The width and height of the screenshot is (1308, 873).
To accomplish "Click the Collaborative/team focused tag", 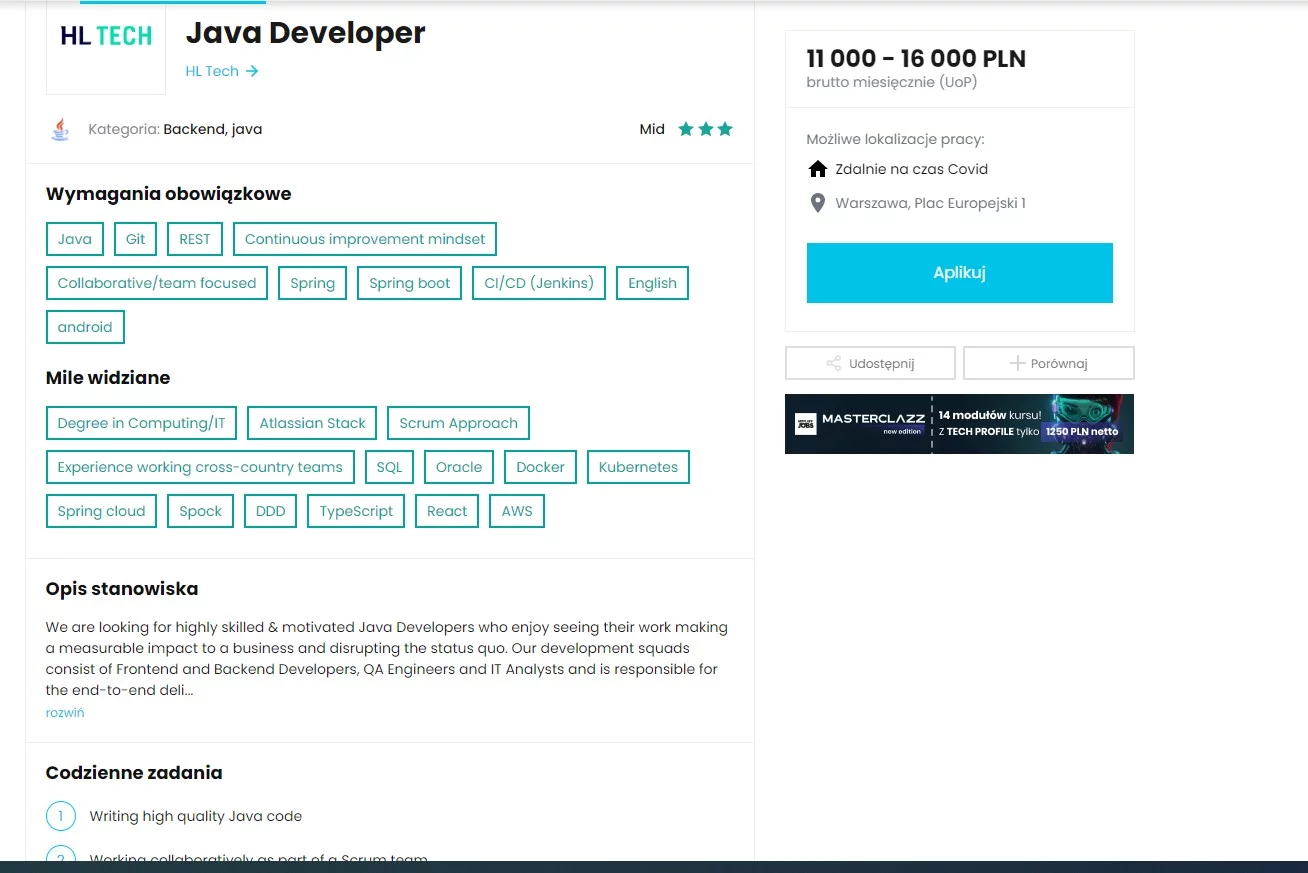I will [x=157, y=283].
